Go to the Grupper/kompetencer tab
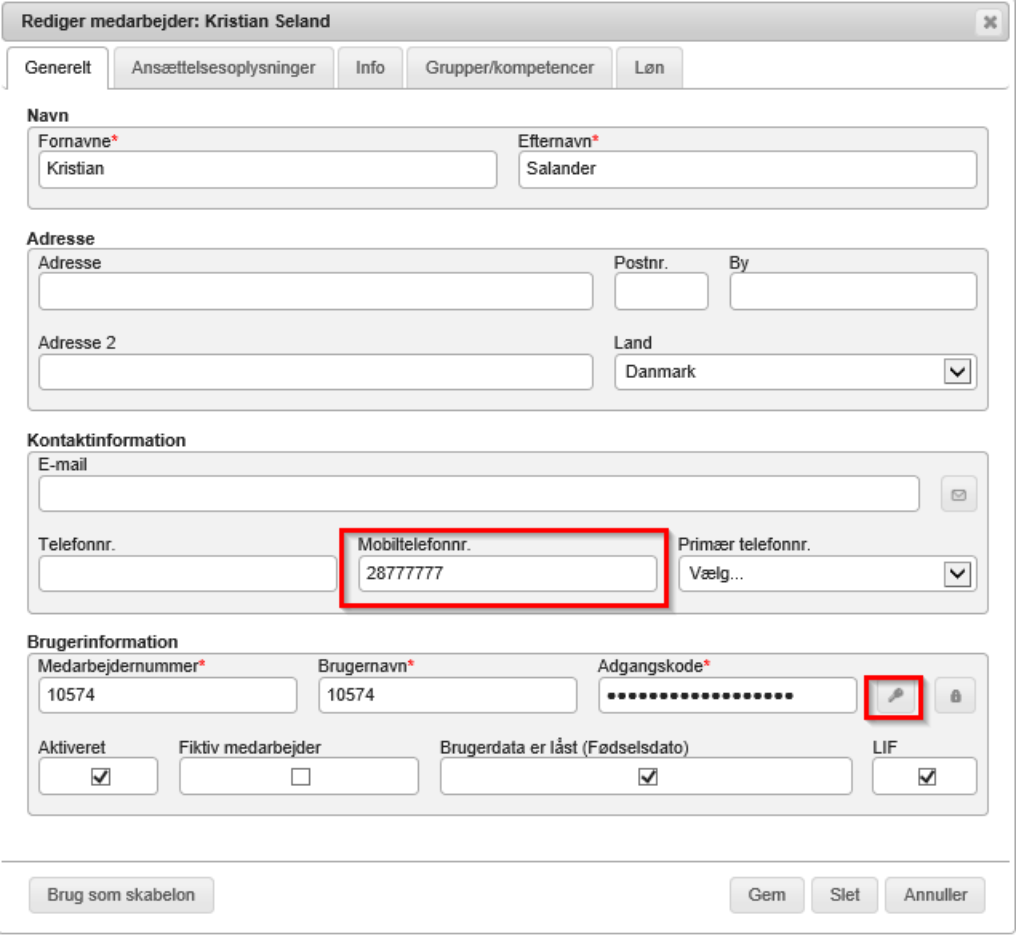 (x=509, y=68)
